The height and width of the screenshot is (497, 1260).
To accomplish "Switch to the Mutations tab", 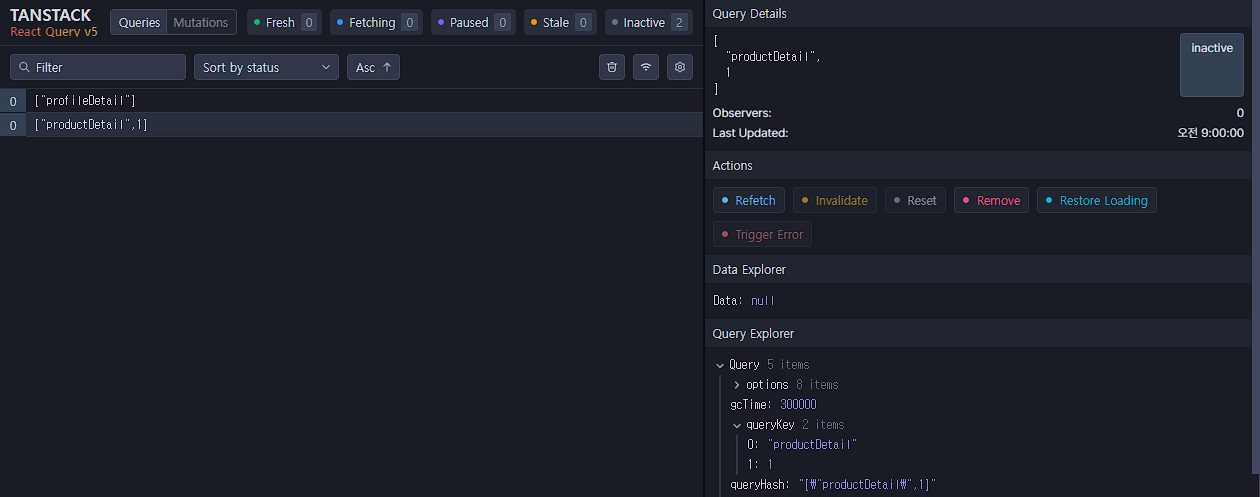I will pyautogui.click(x=201, y=22).
